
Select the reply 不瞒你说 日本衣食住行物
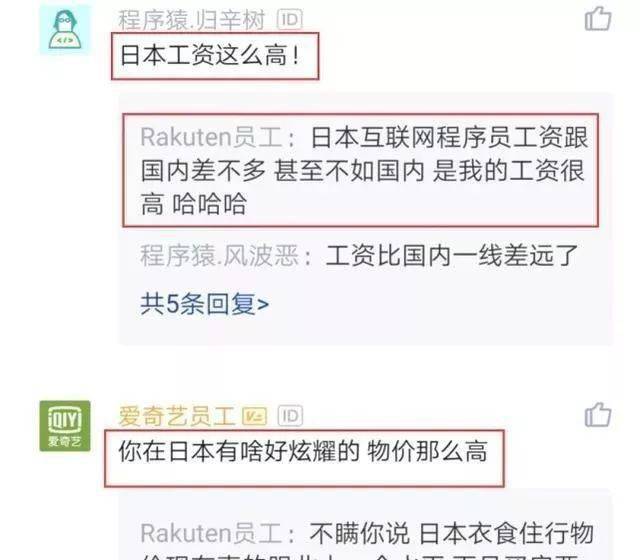pos(451,533)
